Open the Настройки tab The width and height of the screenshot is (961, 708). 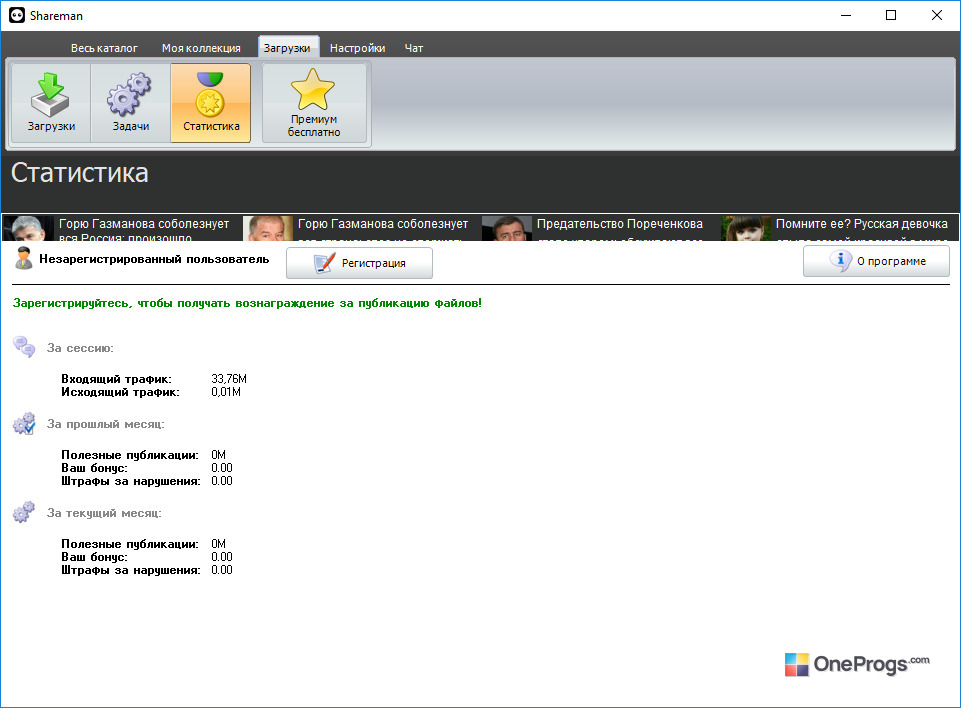tap(357, 48)
